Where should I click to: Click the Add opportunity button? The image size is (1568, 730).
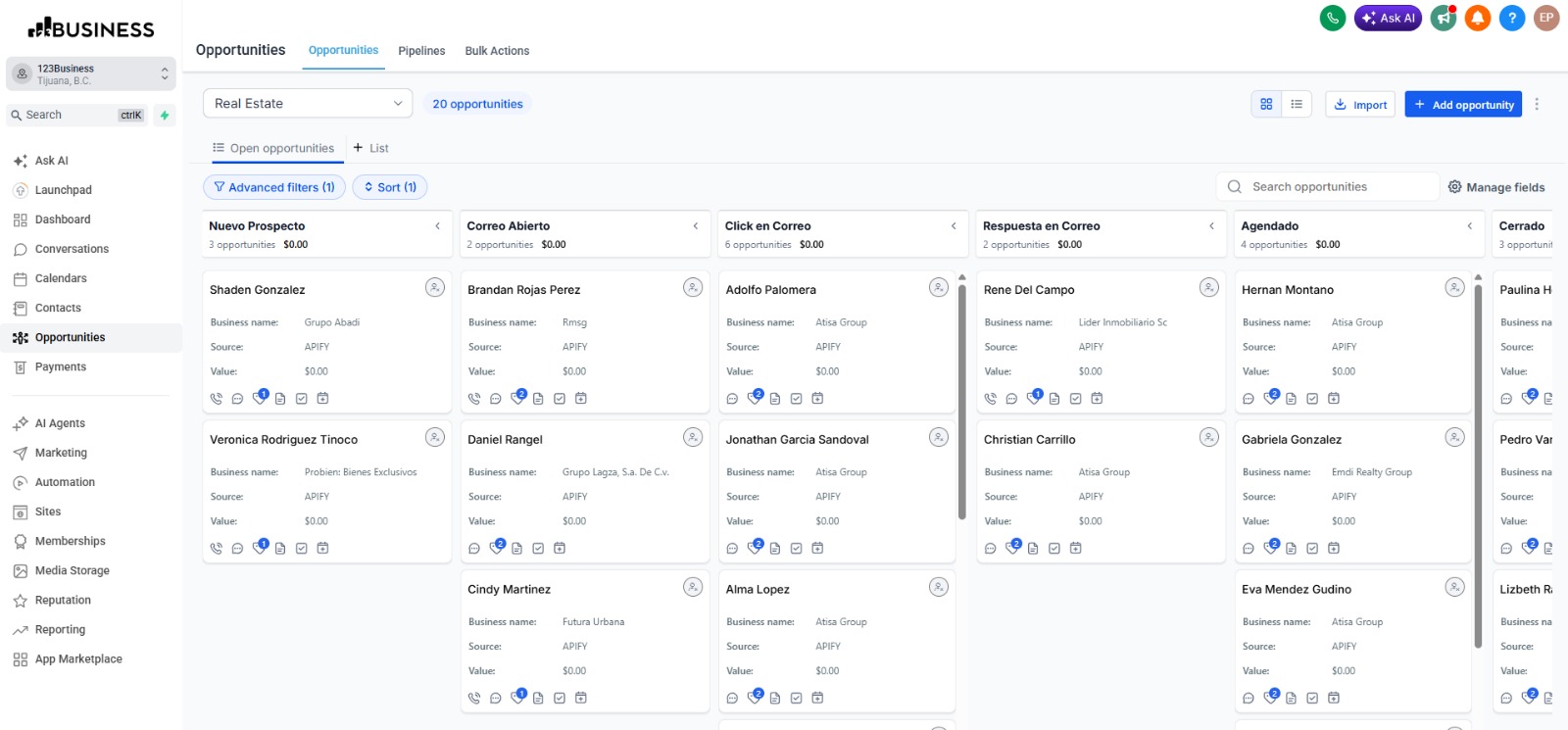(1463, 104)
